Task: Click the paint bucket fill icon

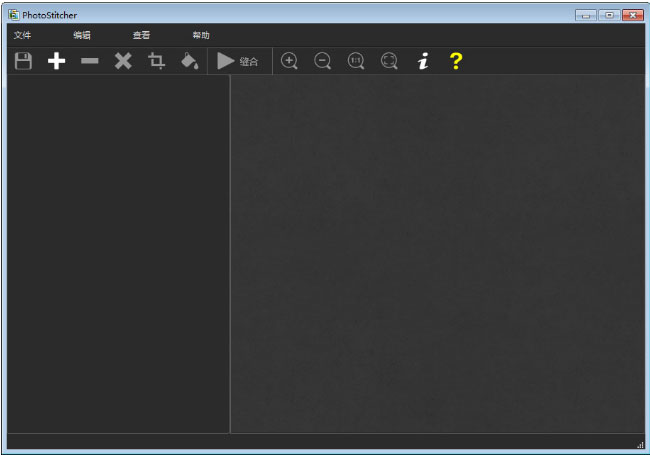Action: pyautogui.click(x=189, y=61)
